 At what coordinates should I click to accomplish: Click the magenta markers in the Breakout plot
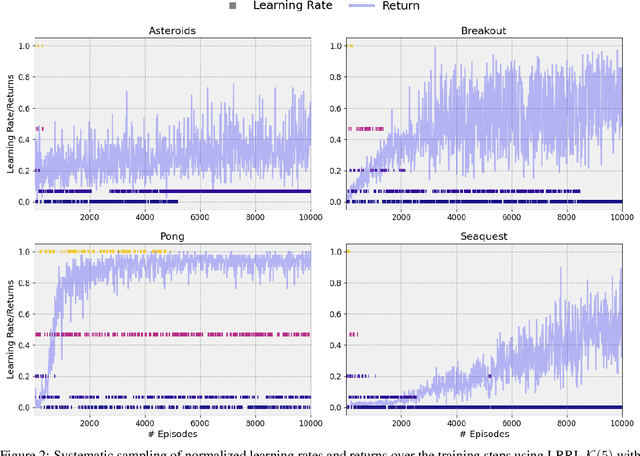(366, 129)
